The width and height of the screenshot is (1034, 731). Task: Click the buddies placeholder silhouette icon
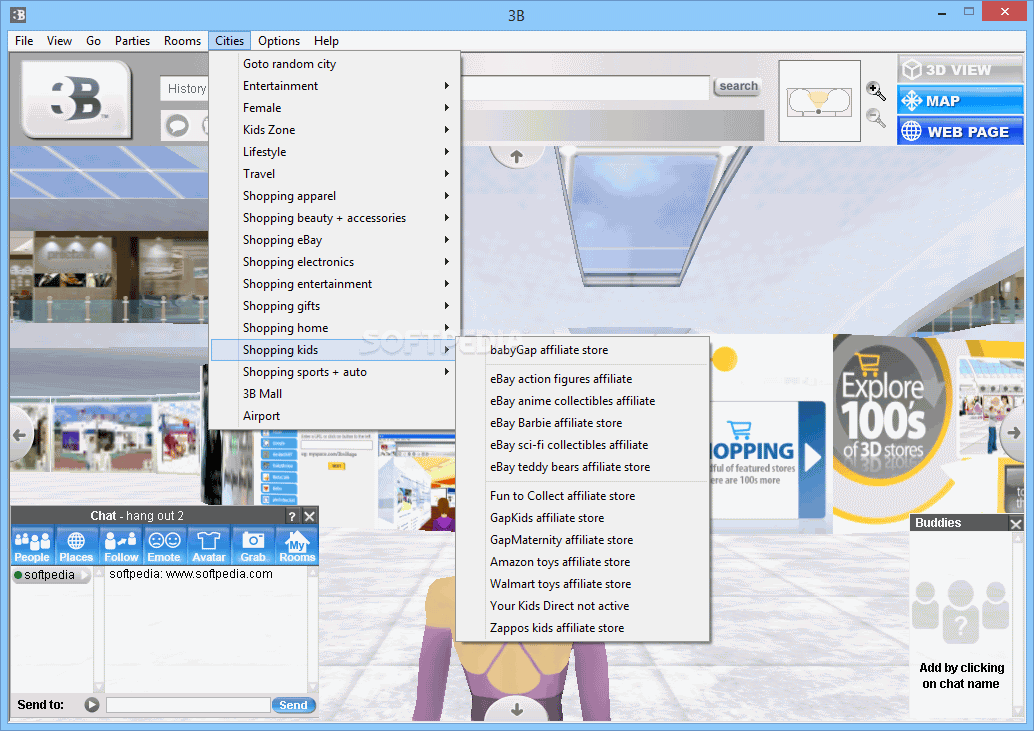coord(960,612)
